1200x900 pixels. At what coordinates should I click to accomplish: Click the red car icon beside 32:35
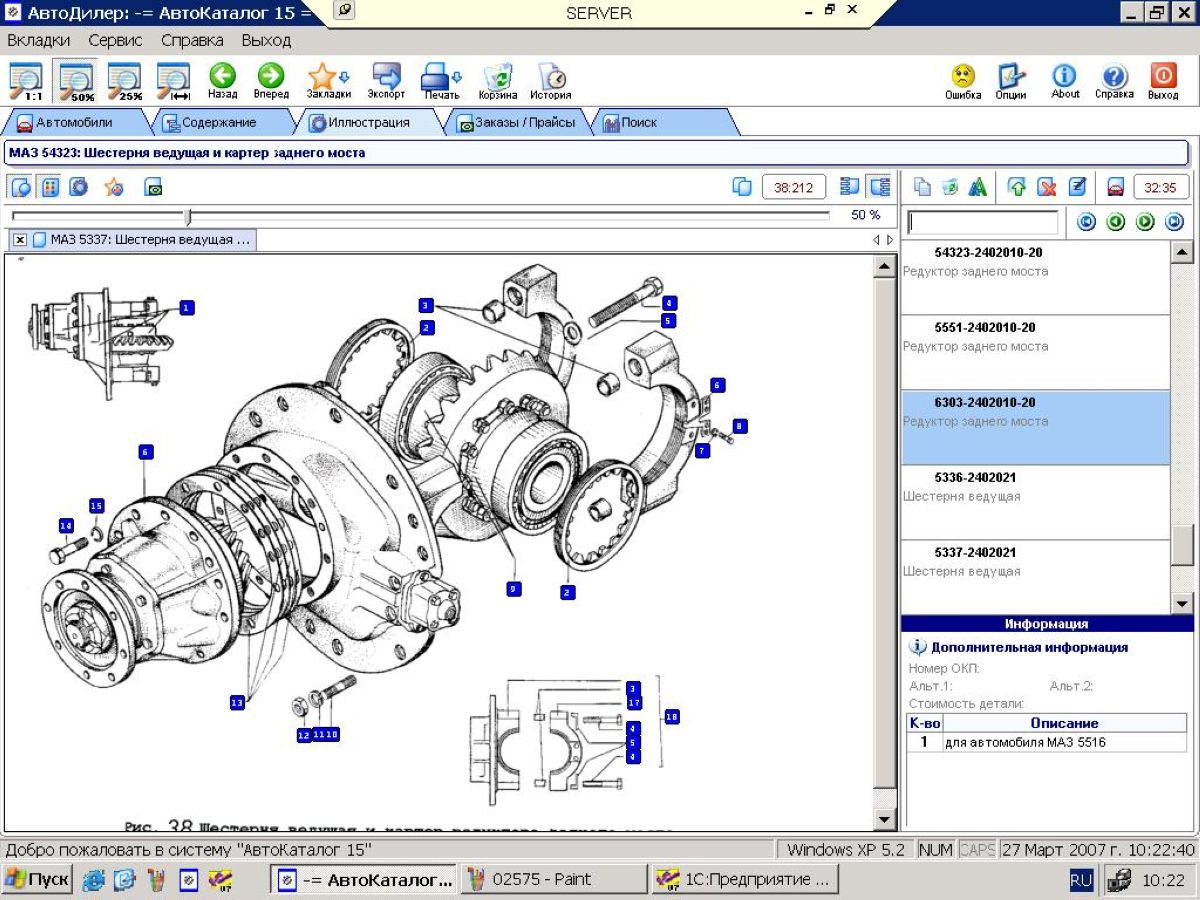(x=1116, y=187)
